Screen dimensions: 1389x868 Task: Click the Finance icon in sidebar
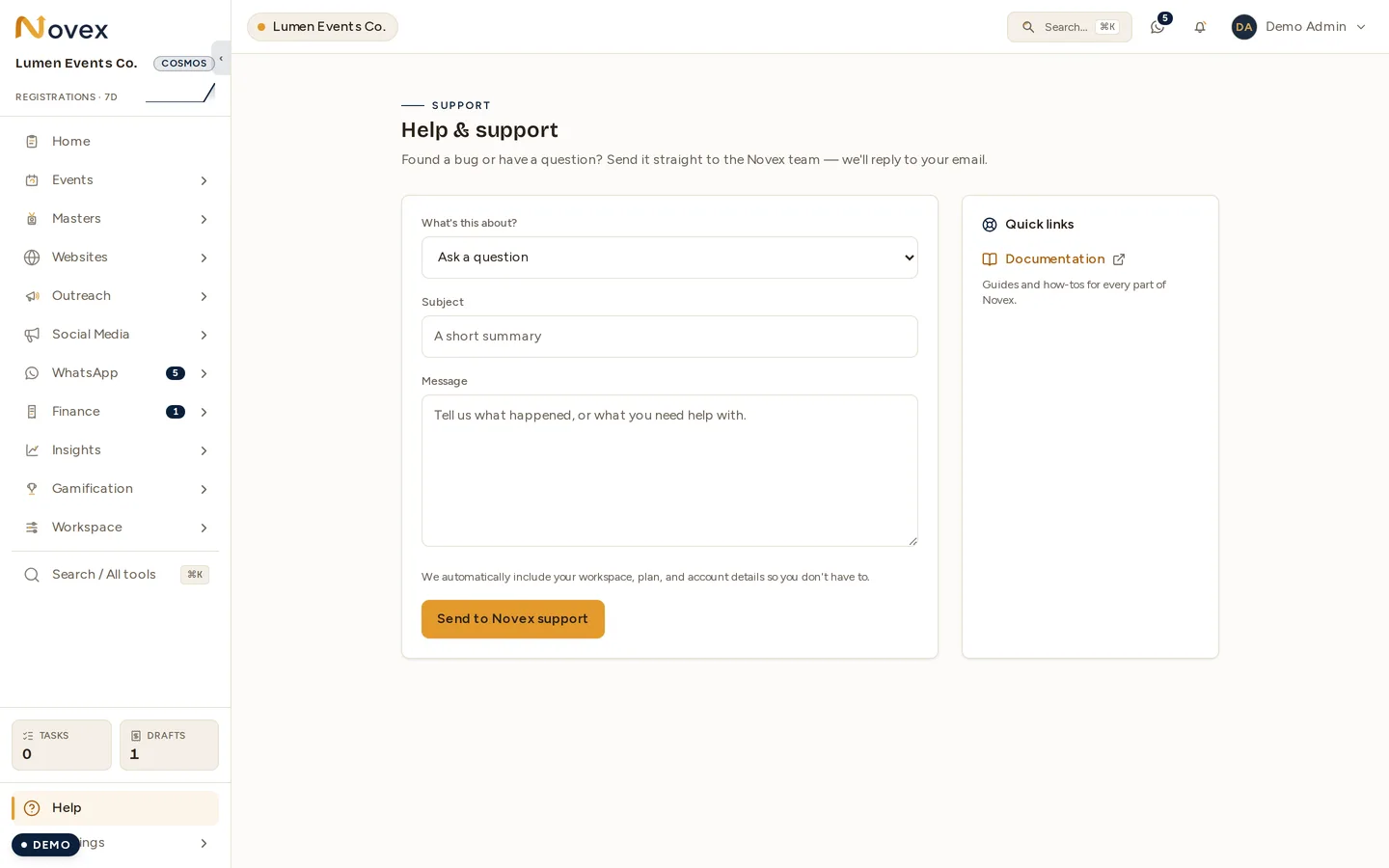coord(32,412)
